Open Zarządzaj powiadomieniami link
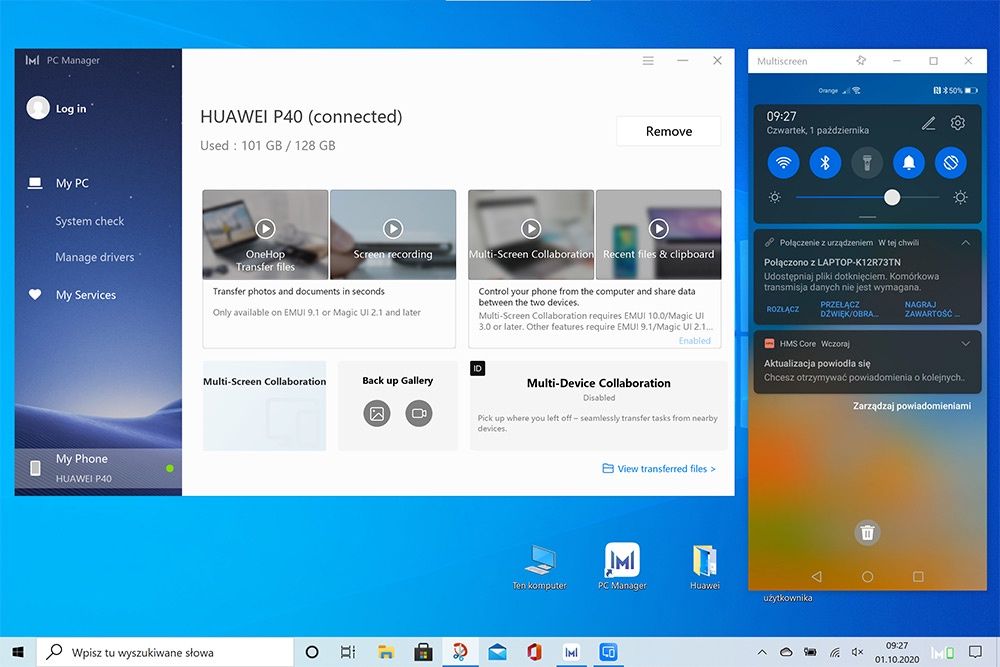The width and height of the screenshot is (1000, 667). (912, 406)
